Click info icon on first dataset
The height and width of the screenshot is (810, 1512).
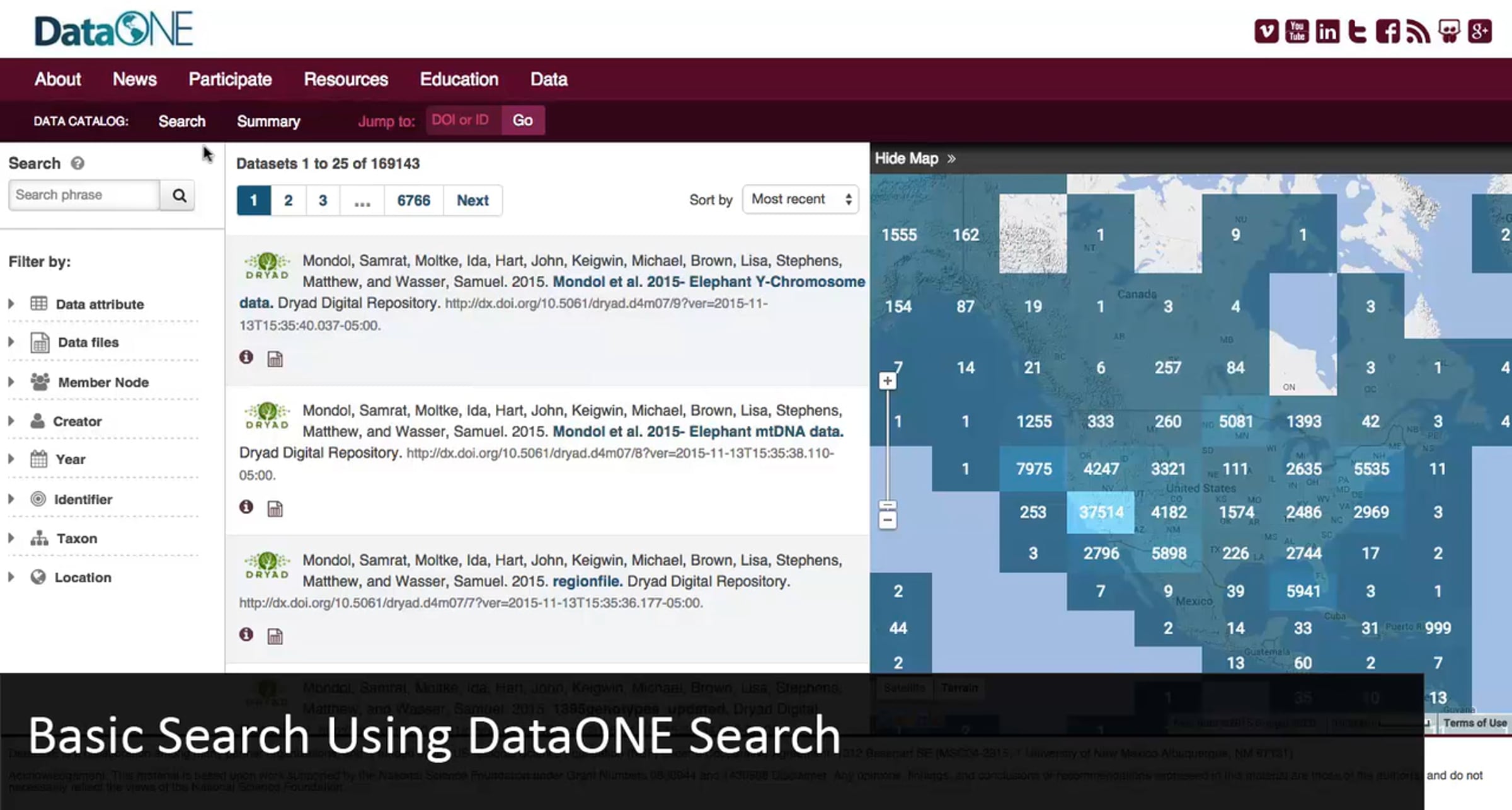click(x=246, y=358)
